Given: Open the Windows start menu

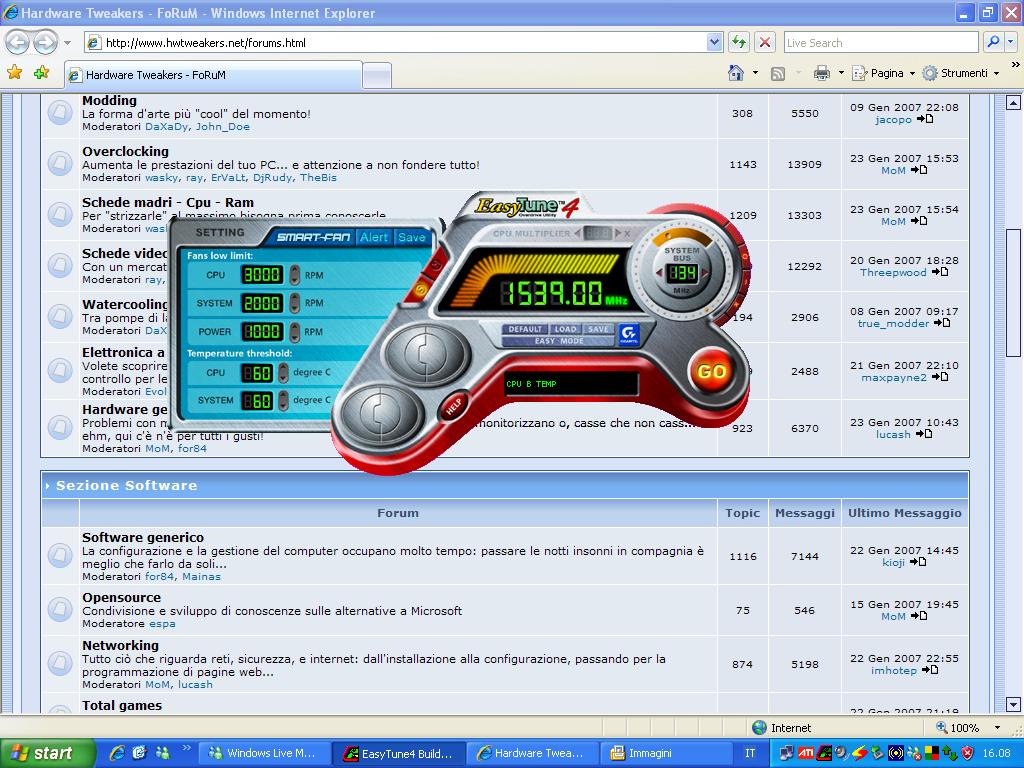Looking at the screenshot, I should coord(47,753).
